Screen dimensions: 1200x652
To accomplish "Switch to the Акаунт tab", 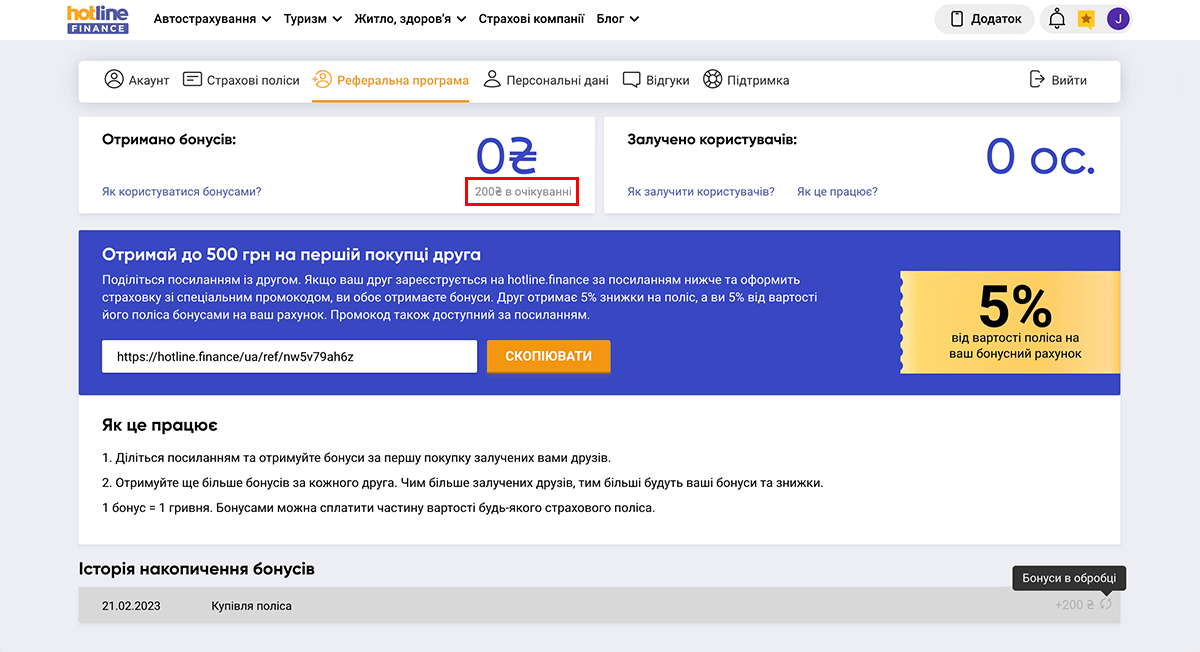I will (137, 80).
